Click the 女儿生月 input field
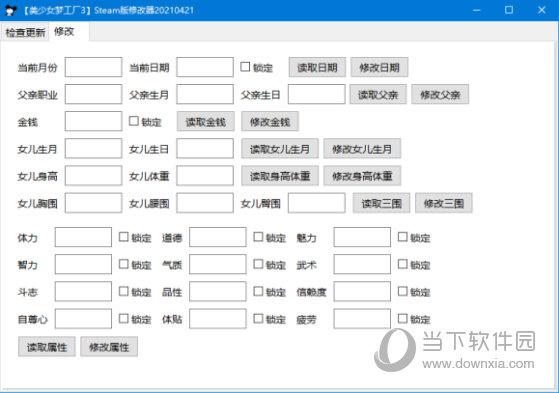Screen dimensions: 559x393 pyautogui.click(x=93, y=148)
